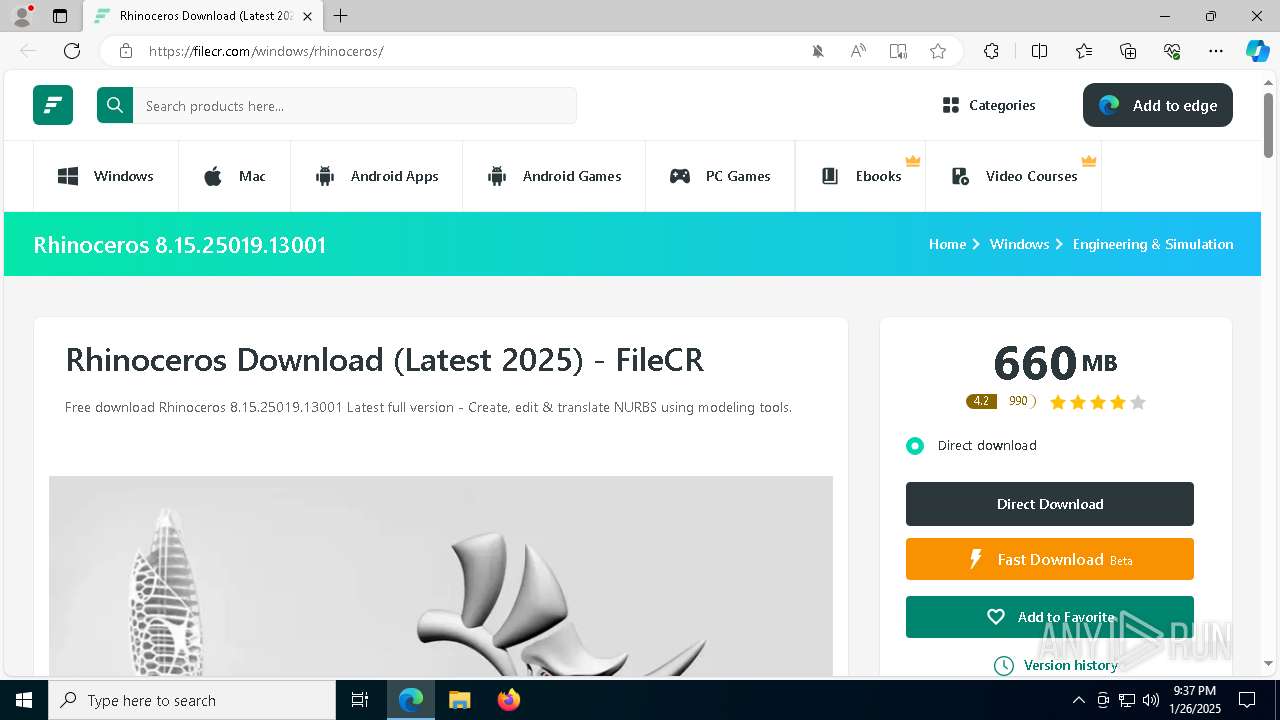
Task: Open the Favorites list icon
Action: 1084,51
